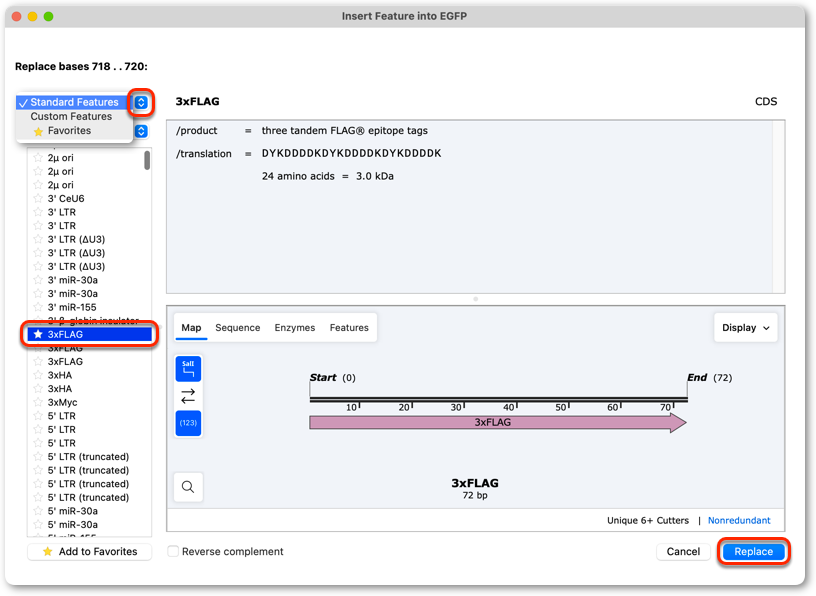Select the highlighted 3xFLAG list row
The image size is (816, 596).
point(90,334)
